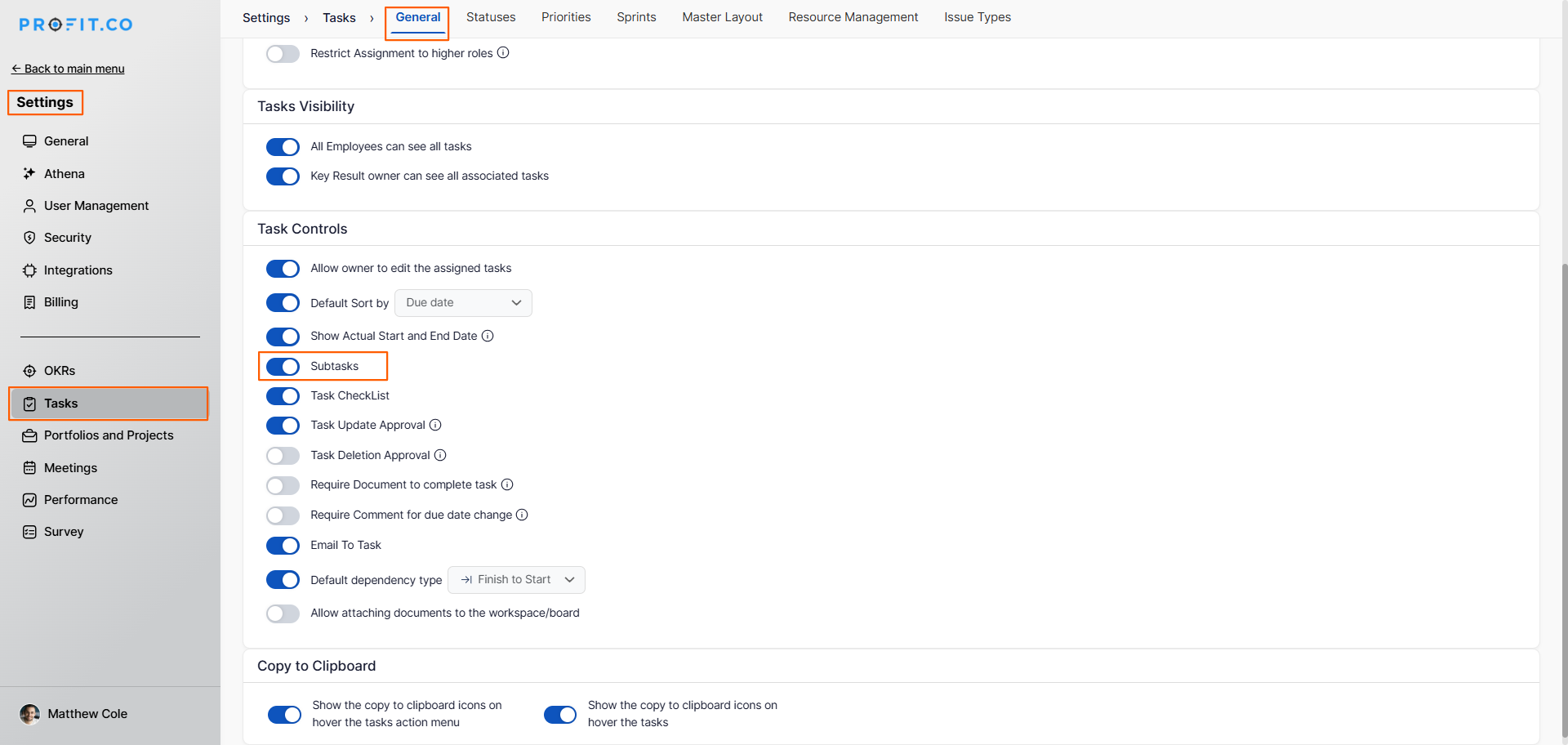The image size is (1568, 745).
Task: Open the Resource Management tab
Action: click(853, 17)
